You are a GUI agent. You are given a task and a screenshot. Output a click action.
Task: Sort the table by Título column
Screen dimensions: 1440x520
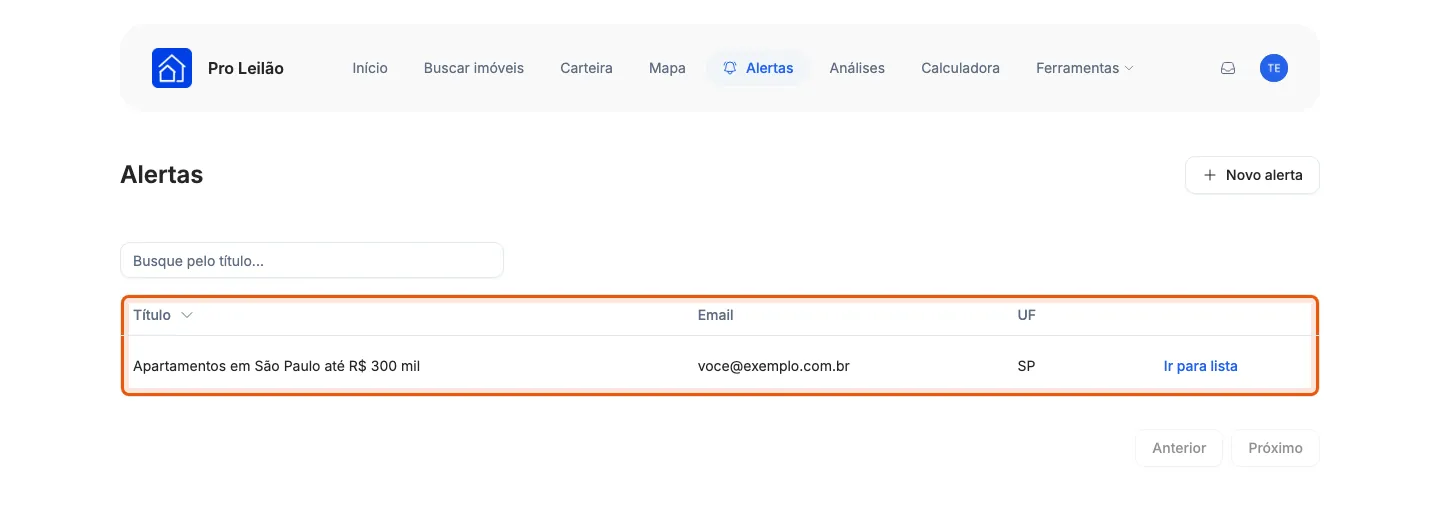pyautogui.click(x=163, y=315)
